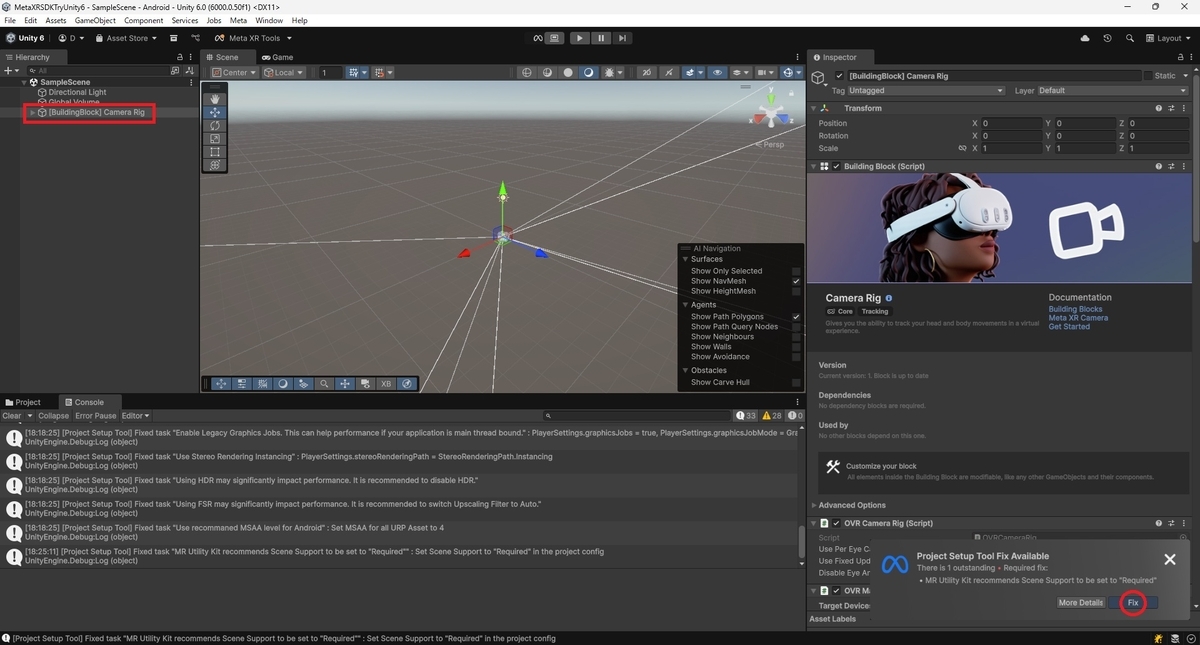The height and width of the screenshot is (645, 1200).
Task: Toggle constrained proportions link for Scale
Action: pos(963,148)
